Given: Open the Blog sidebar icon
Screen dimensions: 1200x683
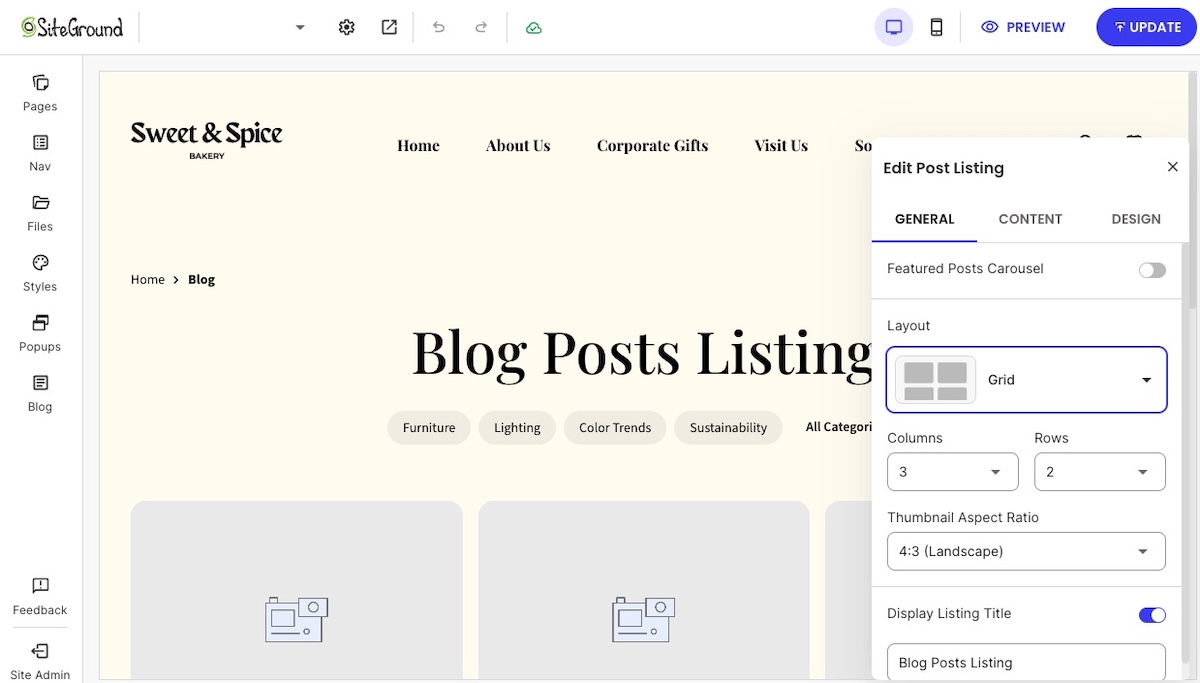Looking at the screenshot, I should tap(40, 382).
